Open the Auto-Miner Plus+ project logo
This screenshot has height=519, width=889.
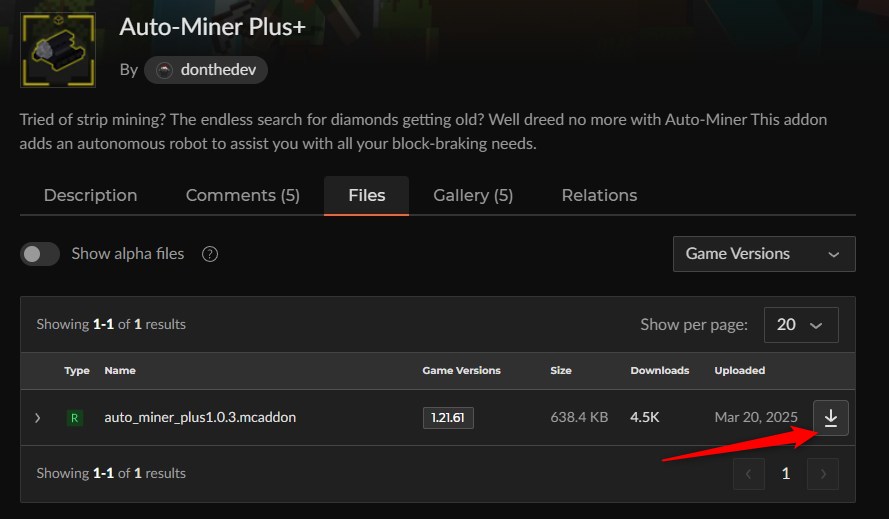click(58, 50)
